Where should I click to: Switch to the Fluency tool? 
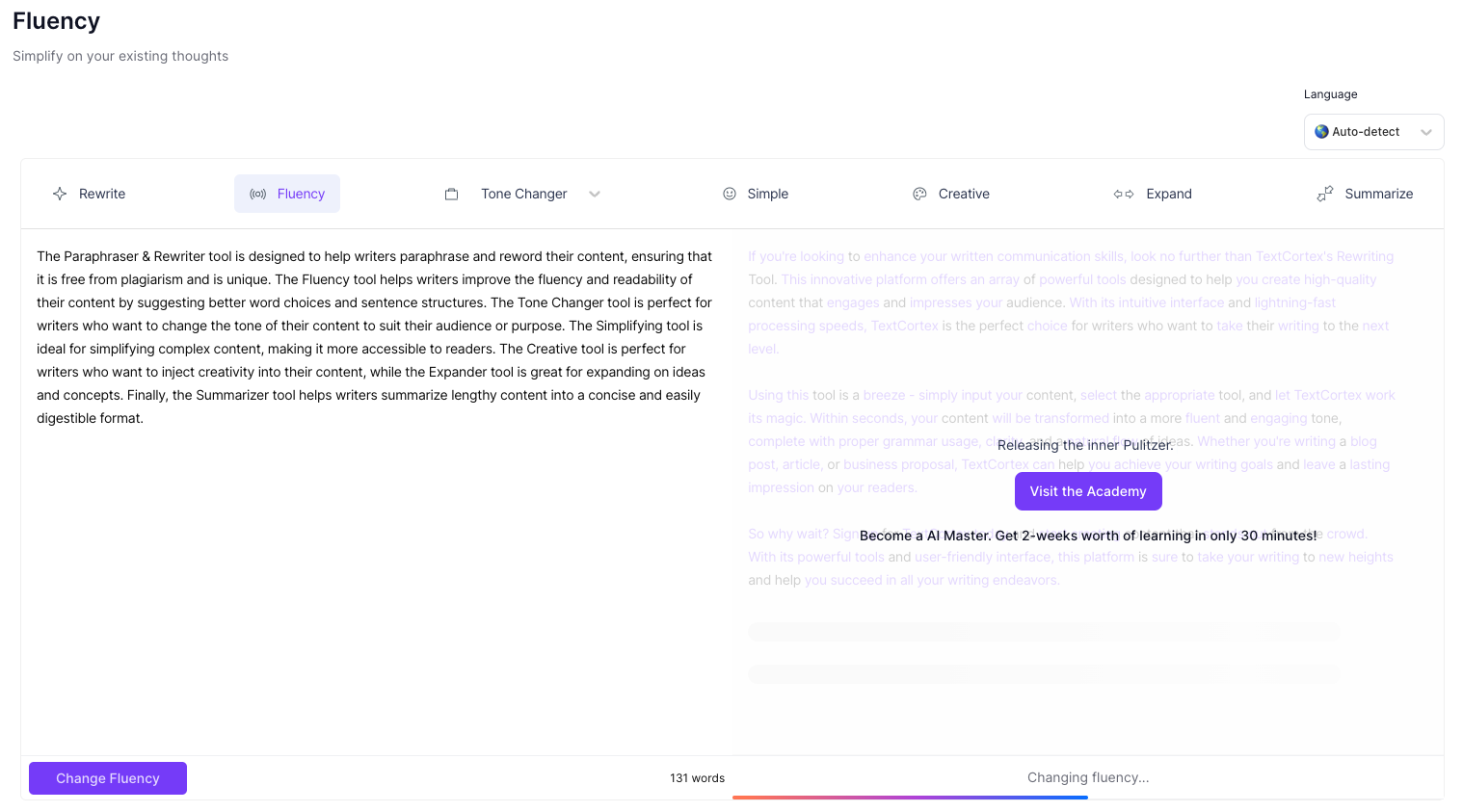point(287,194)
